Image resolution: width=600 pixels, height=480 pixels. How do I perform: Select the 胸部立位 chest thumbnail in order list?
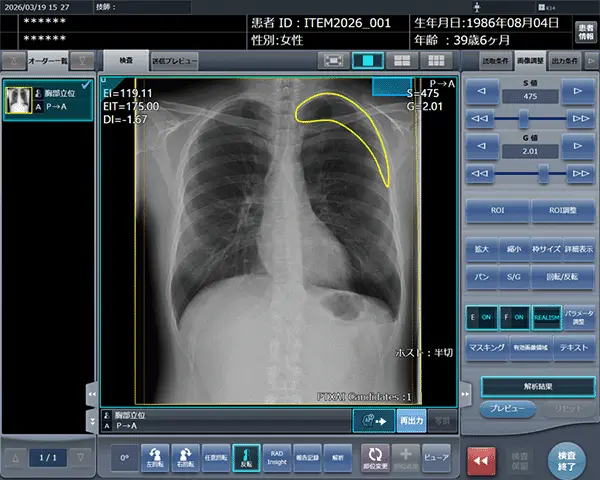50,100
